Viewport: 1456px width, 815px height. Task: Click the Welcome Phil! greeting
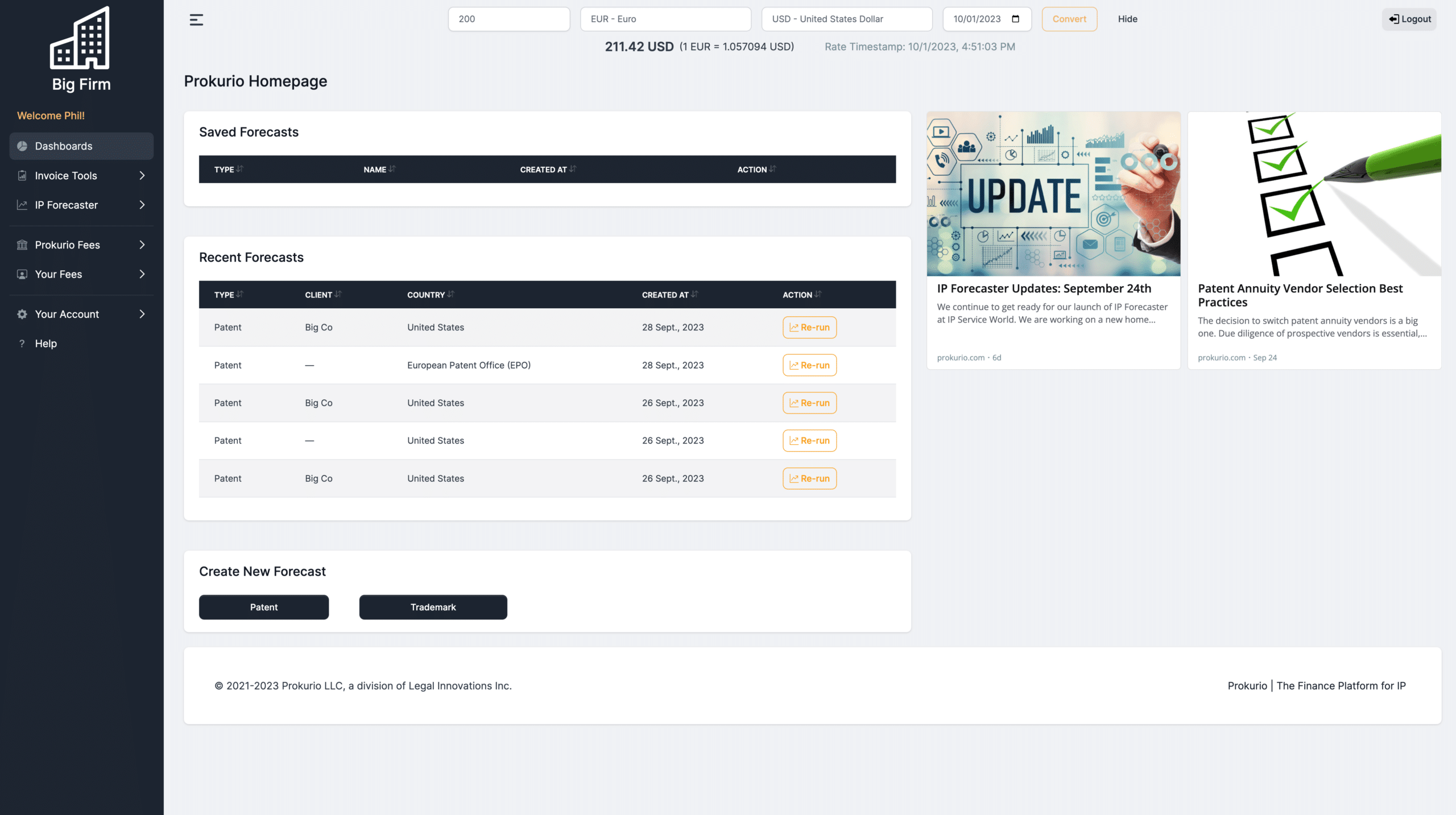(x=51, y=115)
